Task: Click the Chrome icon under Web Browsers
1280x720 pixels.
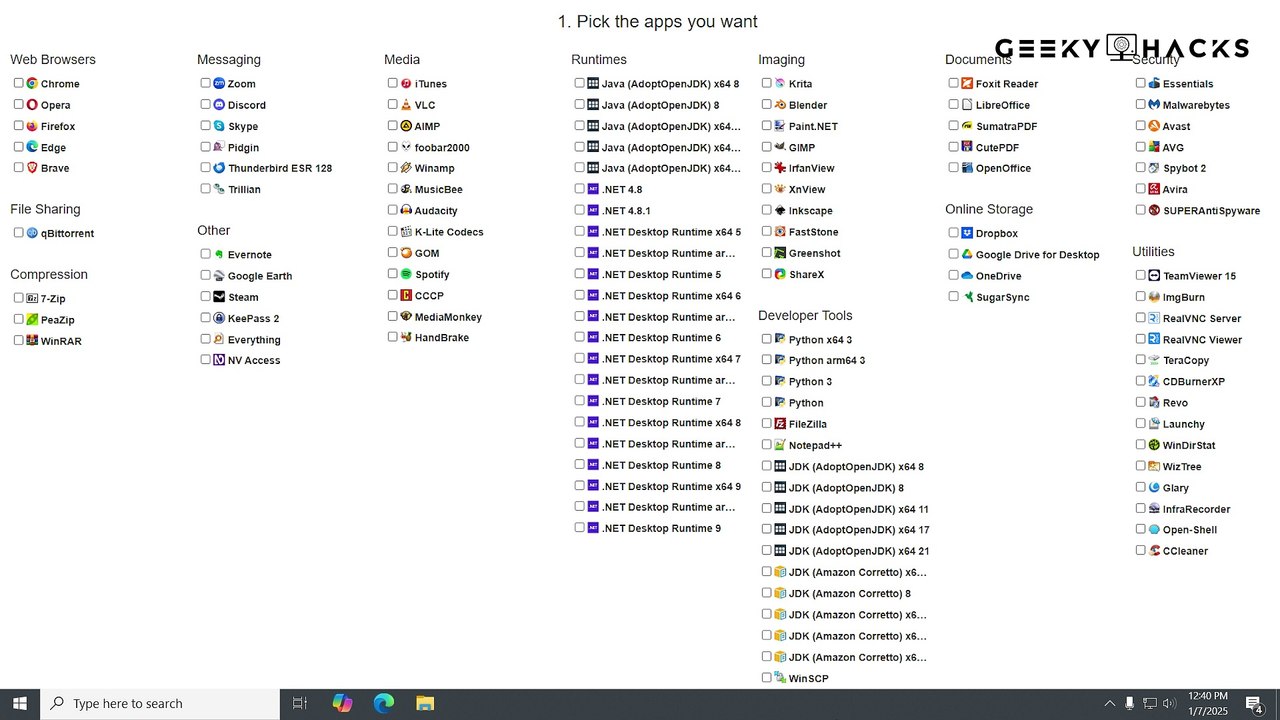Action: coord(32,84)
